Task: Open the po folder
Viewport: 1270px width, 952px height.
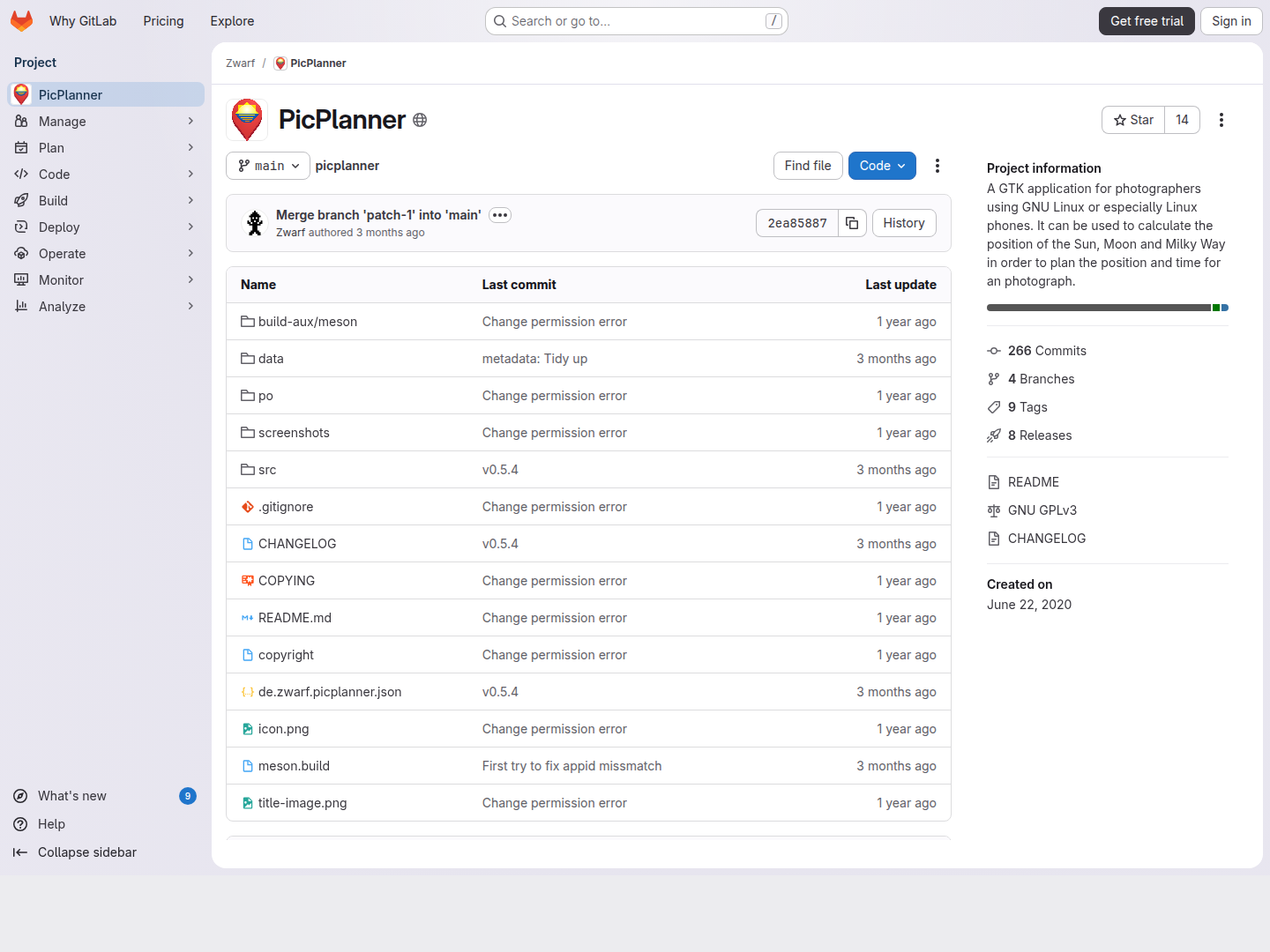Action: pos(265,396)
